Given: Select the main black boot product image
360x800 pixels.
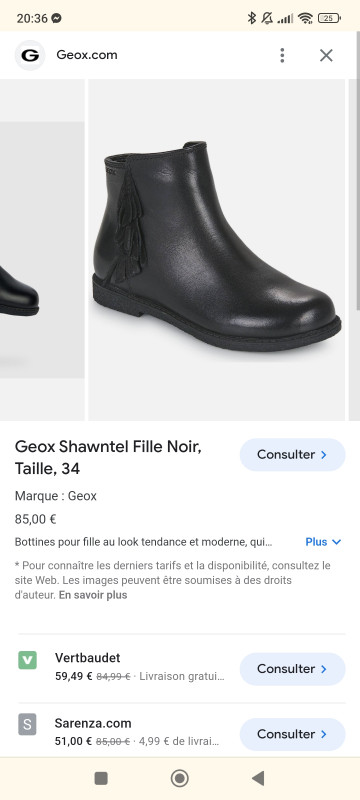Looking at the screenshot, I should (217, 250).
